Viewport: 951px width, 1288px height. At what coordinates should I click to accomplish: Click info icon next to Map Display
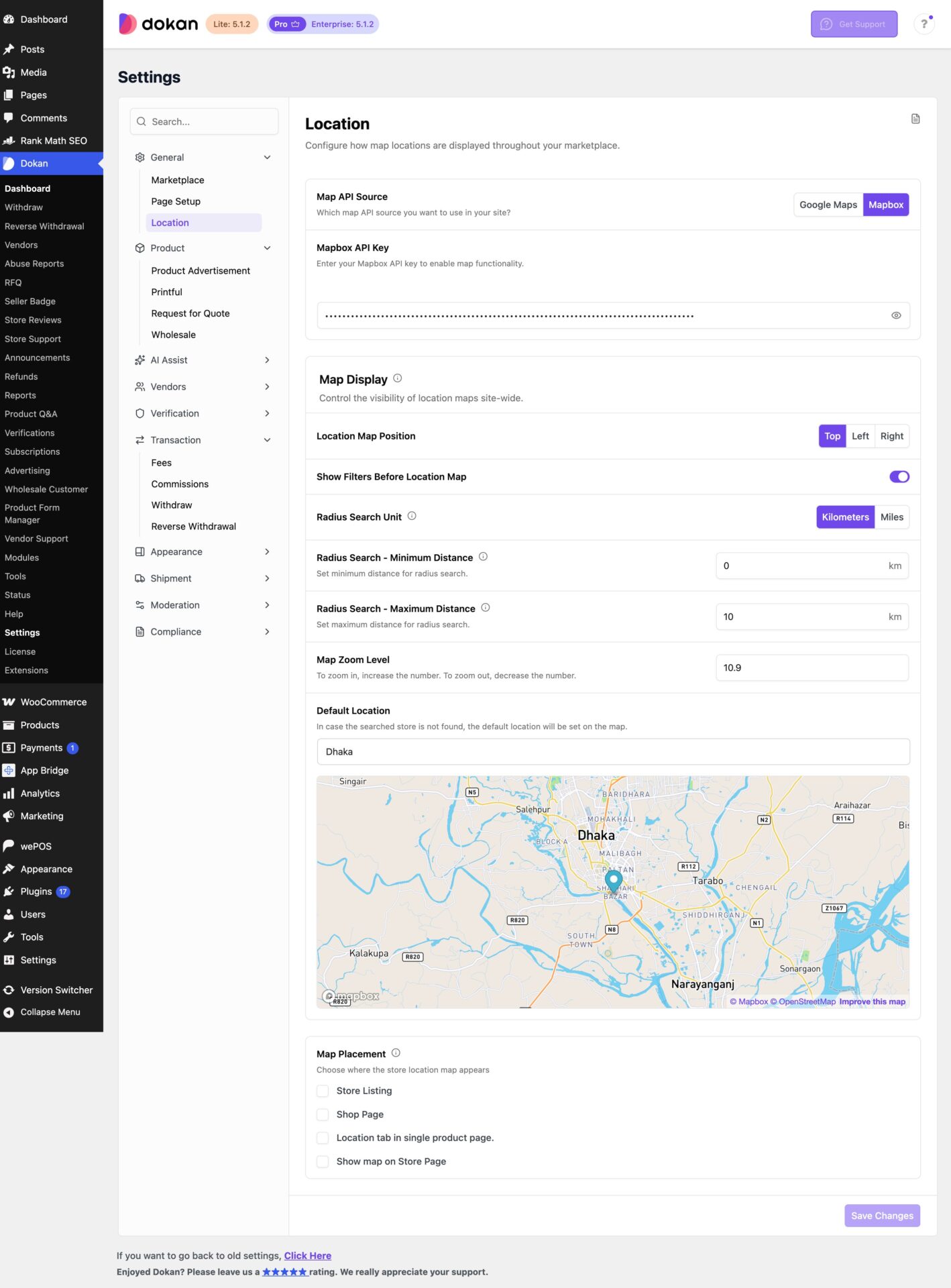(x=398, y=378)
